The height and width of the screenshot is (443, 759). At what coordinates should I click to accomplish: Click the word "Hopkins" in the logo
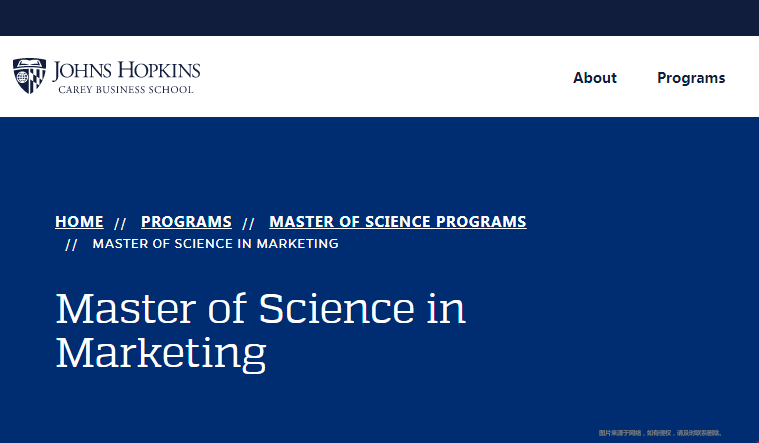[159, 71]
